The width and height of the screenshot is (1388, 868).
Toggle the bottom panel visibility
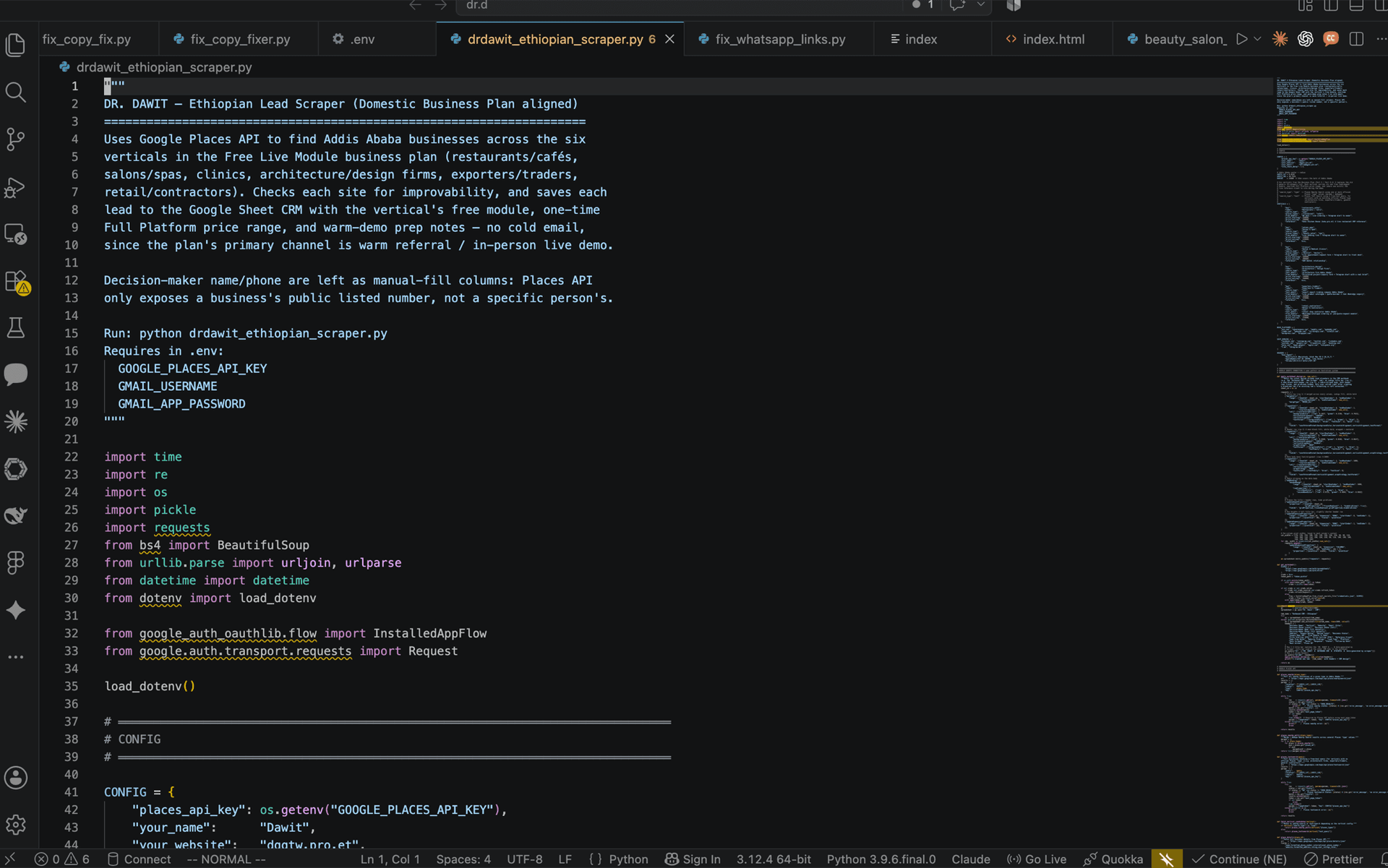point(1356,5)
